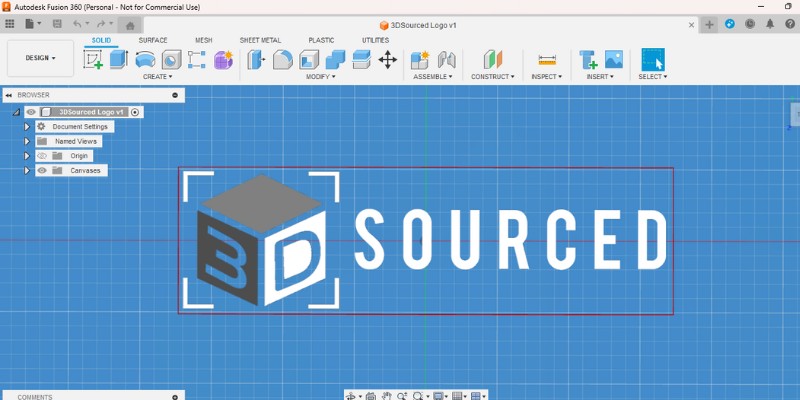Screen dimensions: 800x400
Task: Activate the Move/Copy arrows tool
Action: tap(387, 60)
